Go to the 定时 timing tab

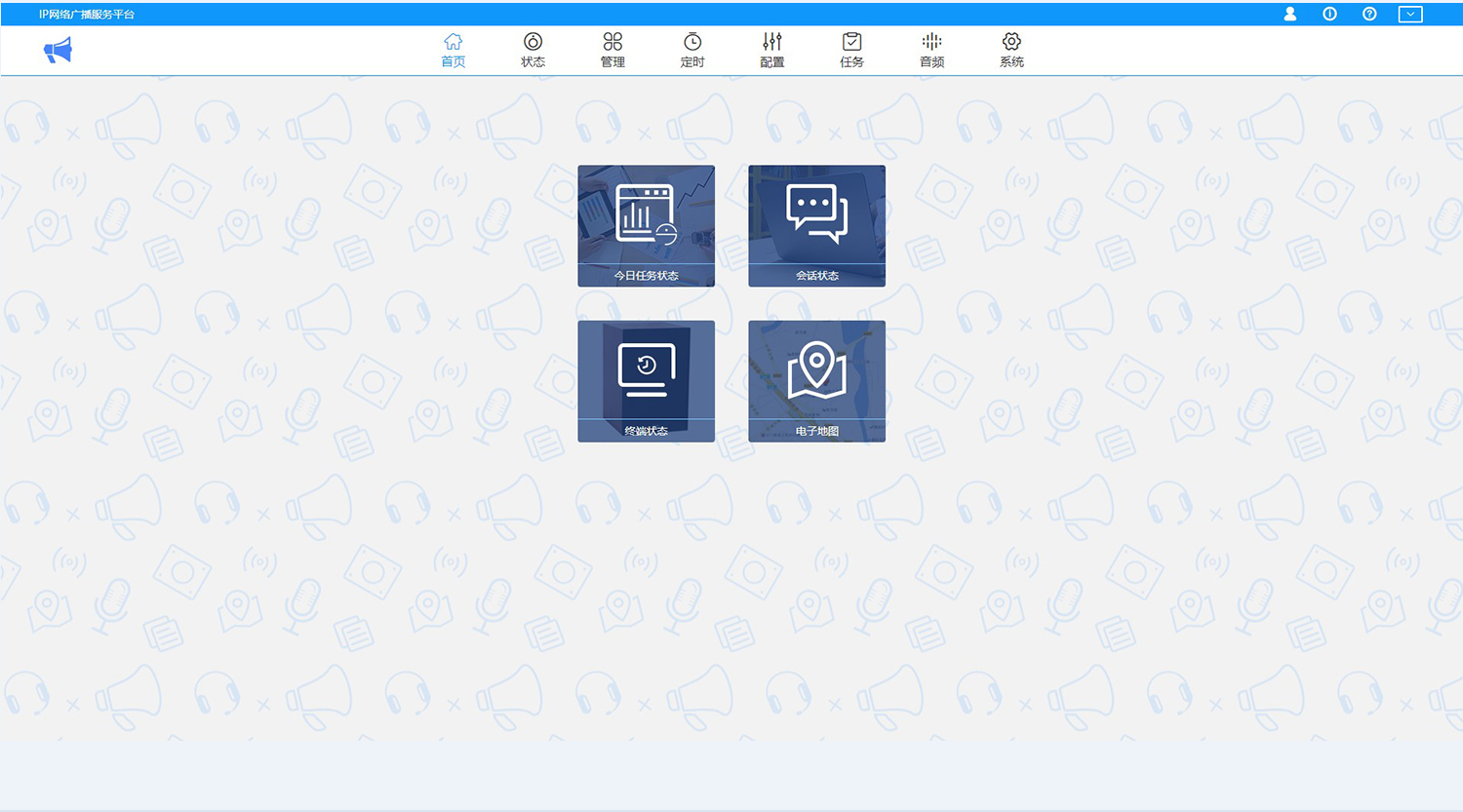(692, 51)
